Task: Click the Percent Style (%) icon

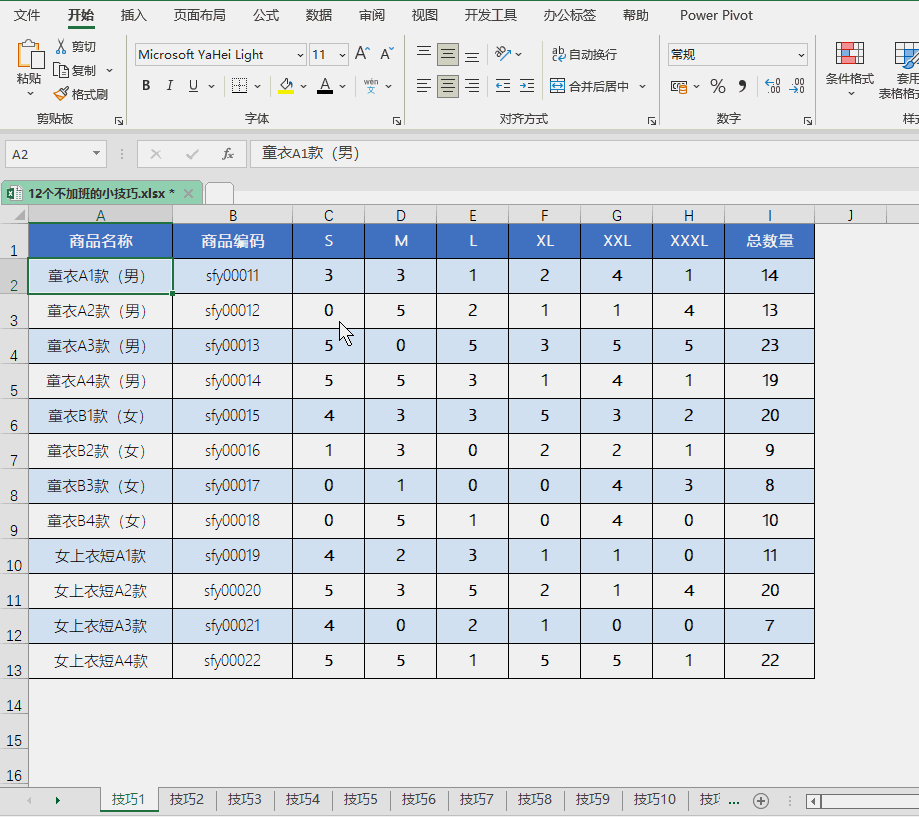Action: 717,86
